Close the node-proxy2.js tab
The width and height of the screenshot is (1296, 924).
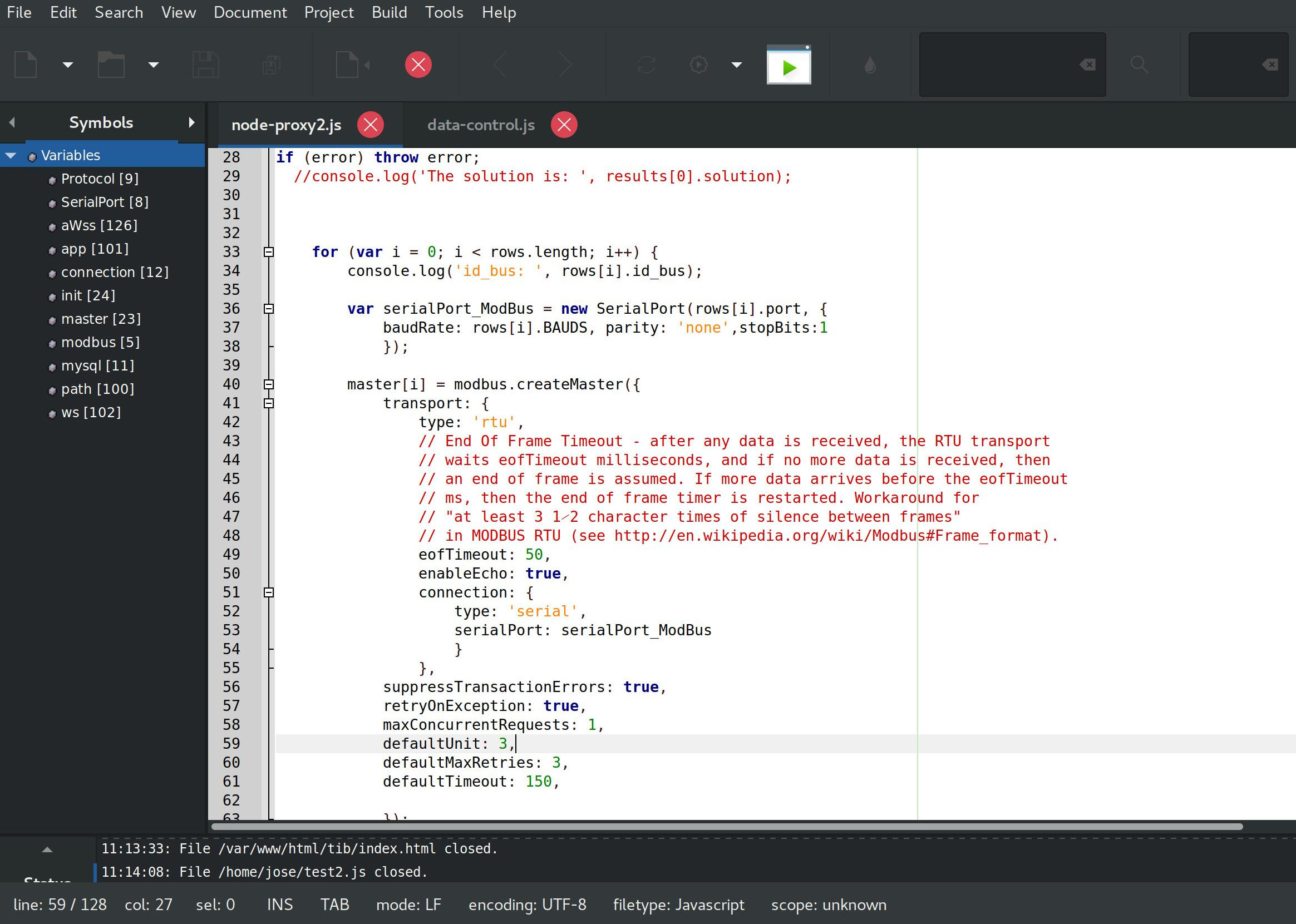click(x=371, y=125)
